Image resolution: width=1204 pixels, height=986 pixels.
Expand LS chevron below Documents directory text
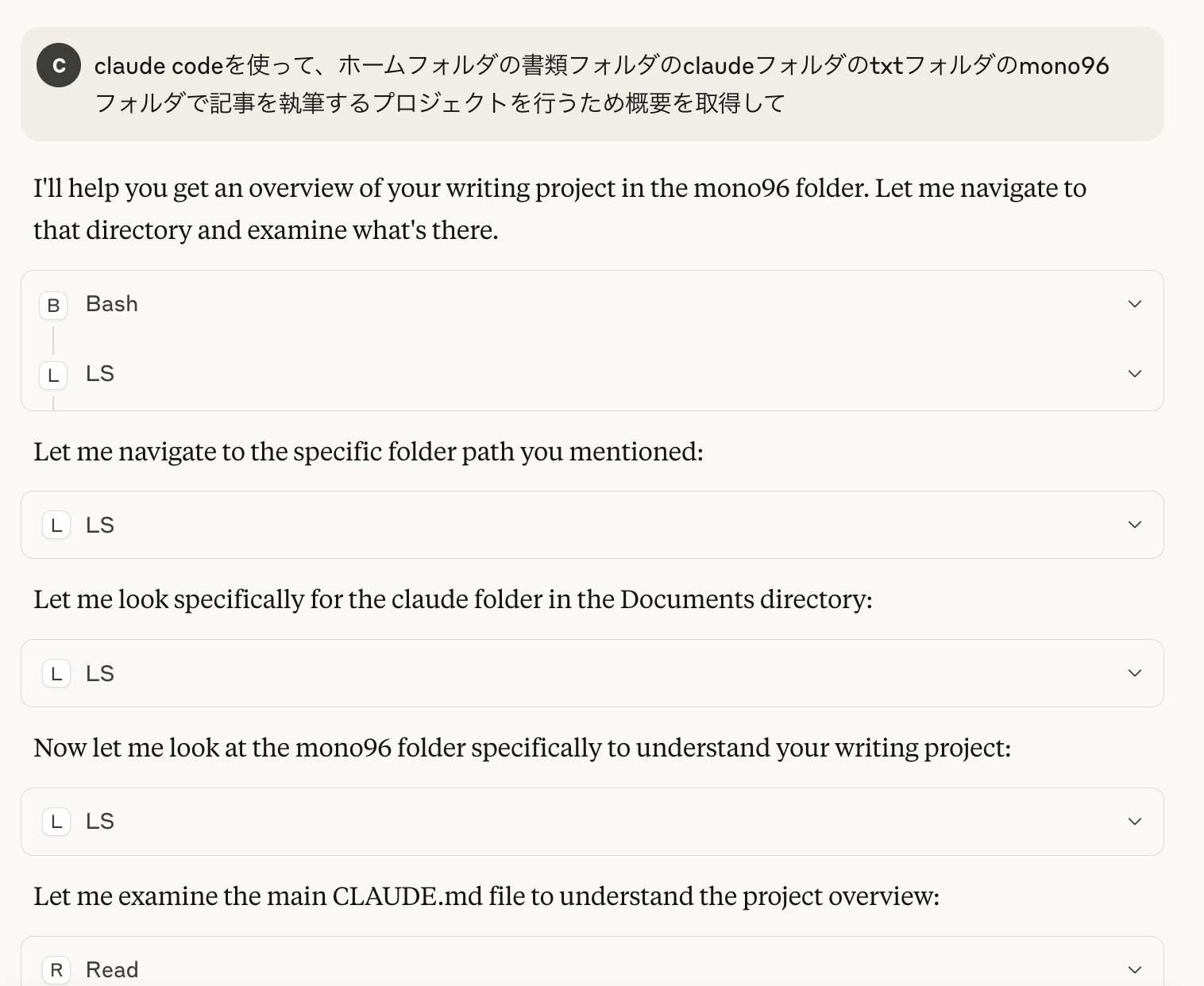tap(1135, 673)
